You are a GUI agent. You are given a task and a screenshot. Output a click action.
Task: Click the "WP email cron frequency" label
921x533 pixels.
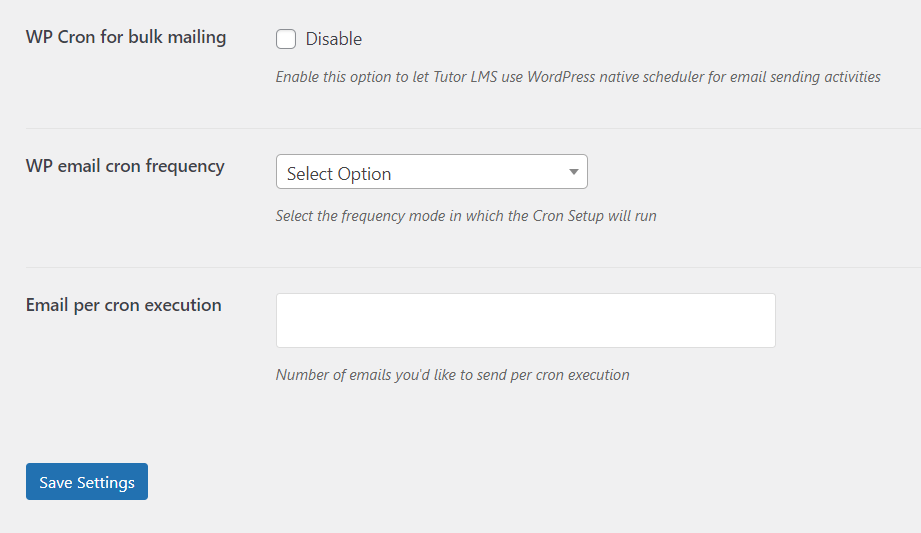[125, 166]
